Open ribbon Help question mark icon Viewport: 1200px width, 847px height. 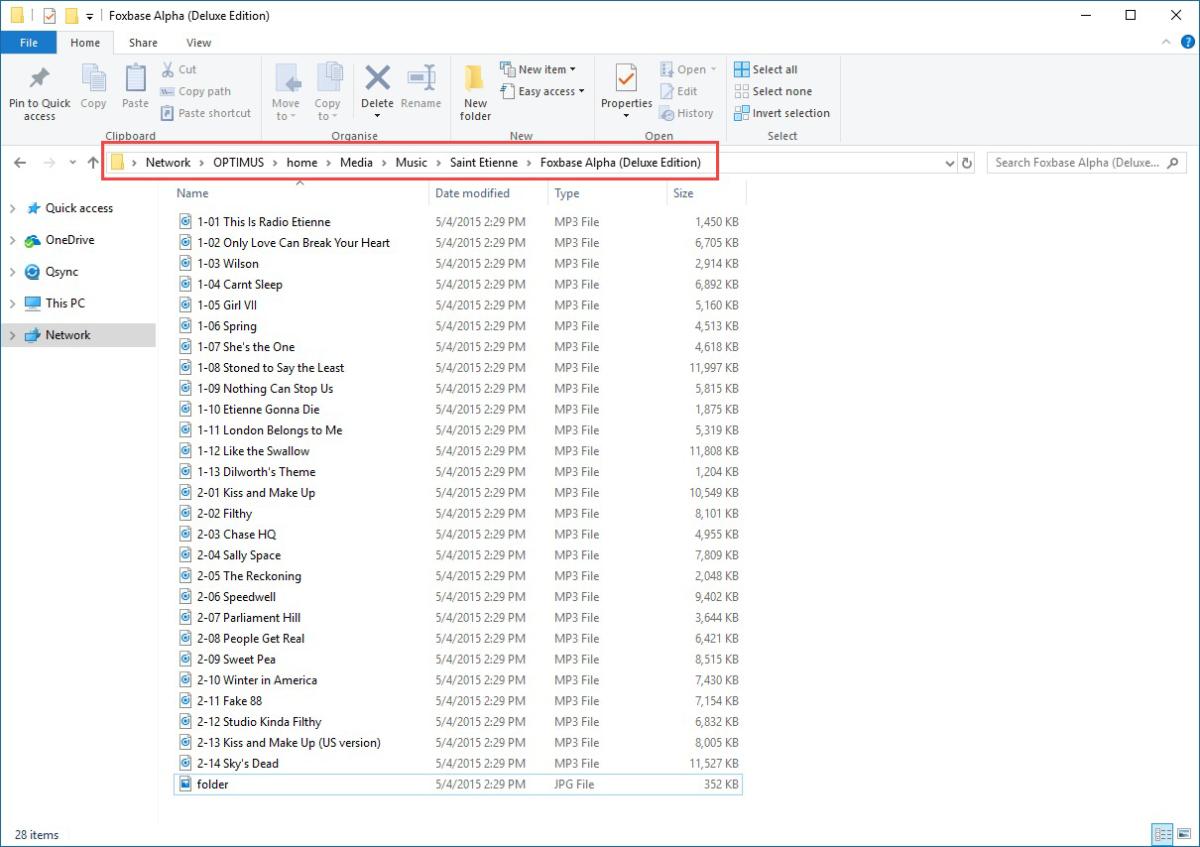point(1187,43)
